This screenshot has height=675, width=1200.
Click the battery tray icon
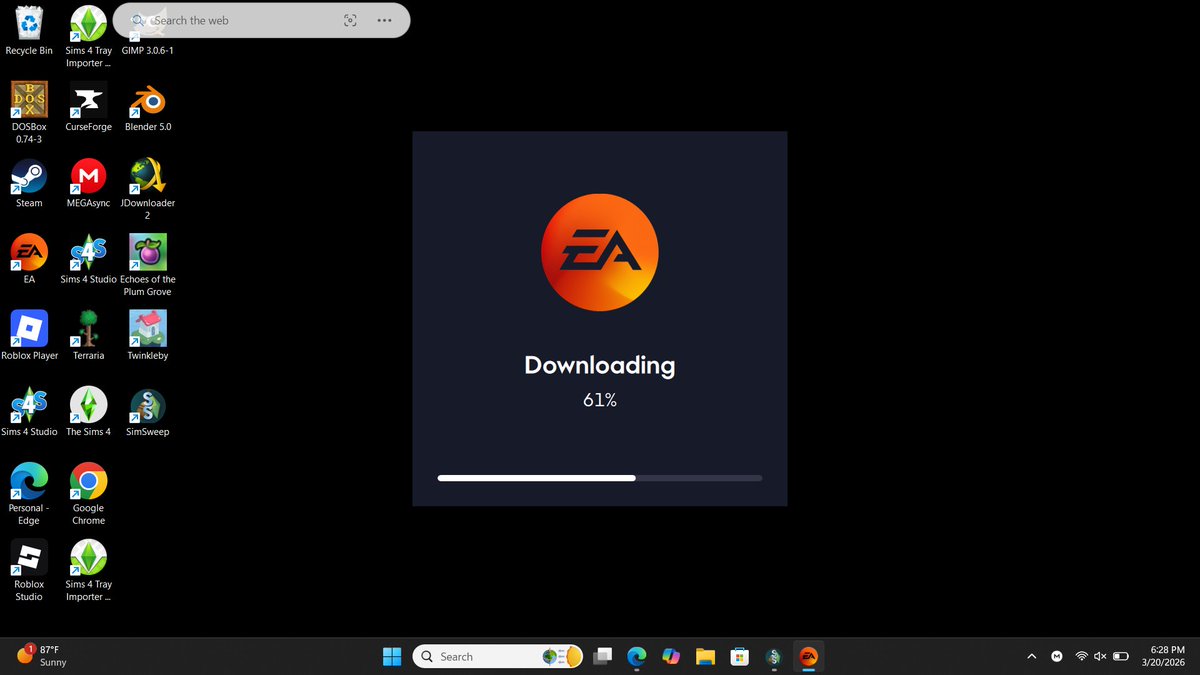click(1122, 656)
